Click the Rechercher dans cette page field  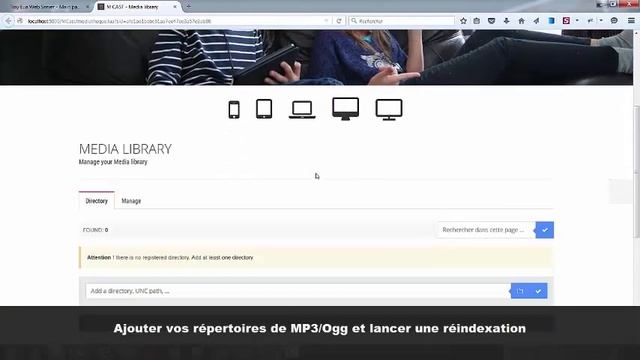(x=486, y=230)
